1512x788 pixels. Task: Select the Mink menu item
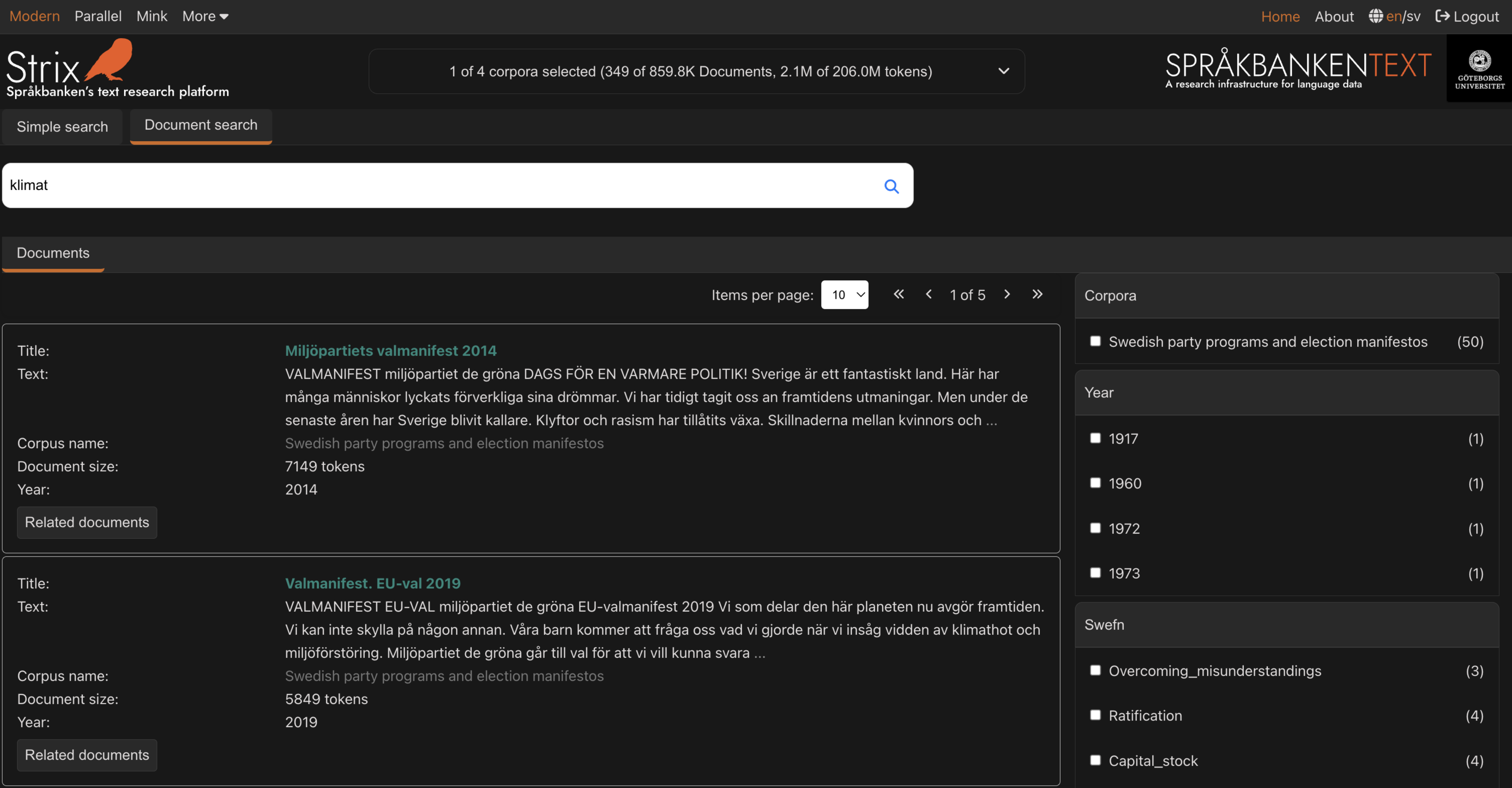click(x=152, y=16)
